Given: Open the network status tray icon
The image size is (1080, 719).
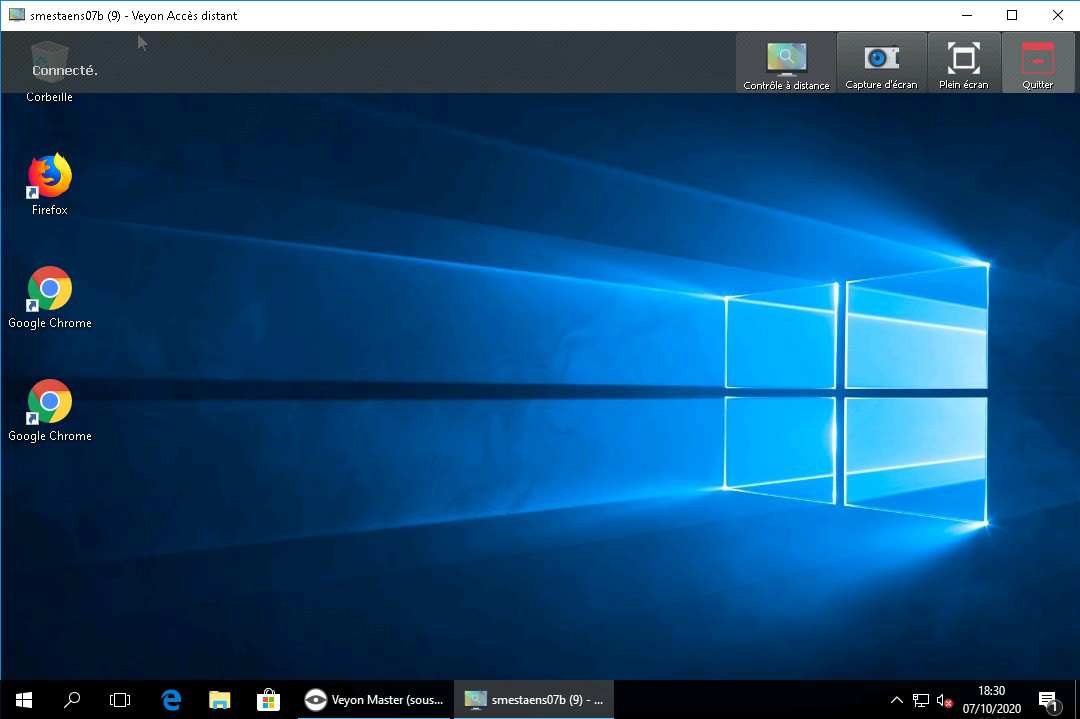Looking at the screenshot, I should click(920, 700).
